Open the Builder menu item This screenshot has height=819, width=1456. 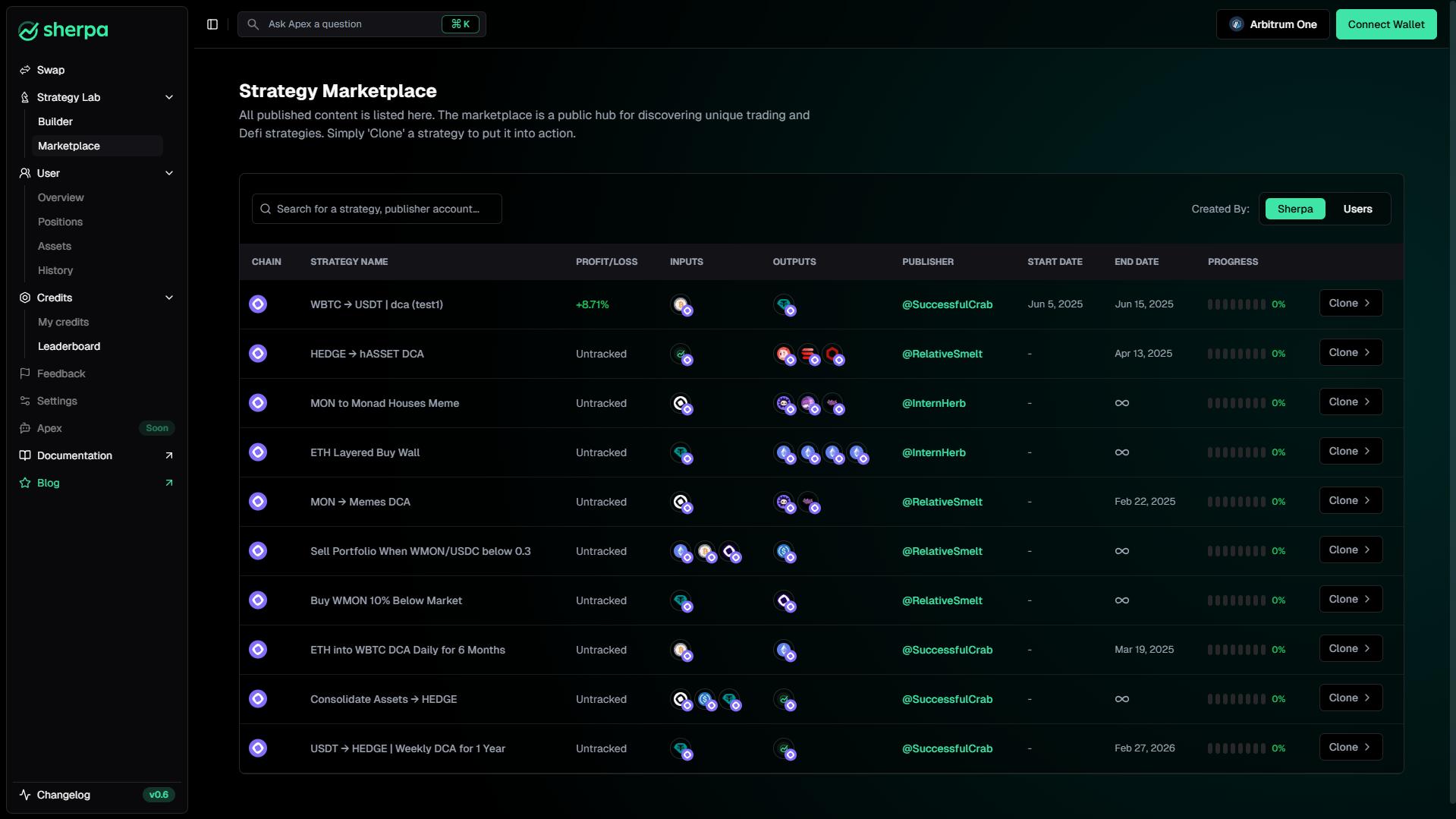(x=55, y=121)
